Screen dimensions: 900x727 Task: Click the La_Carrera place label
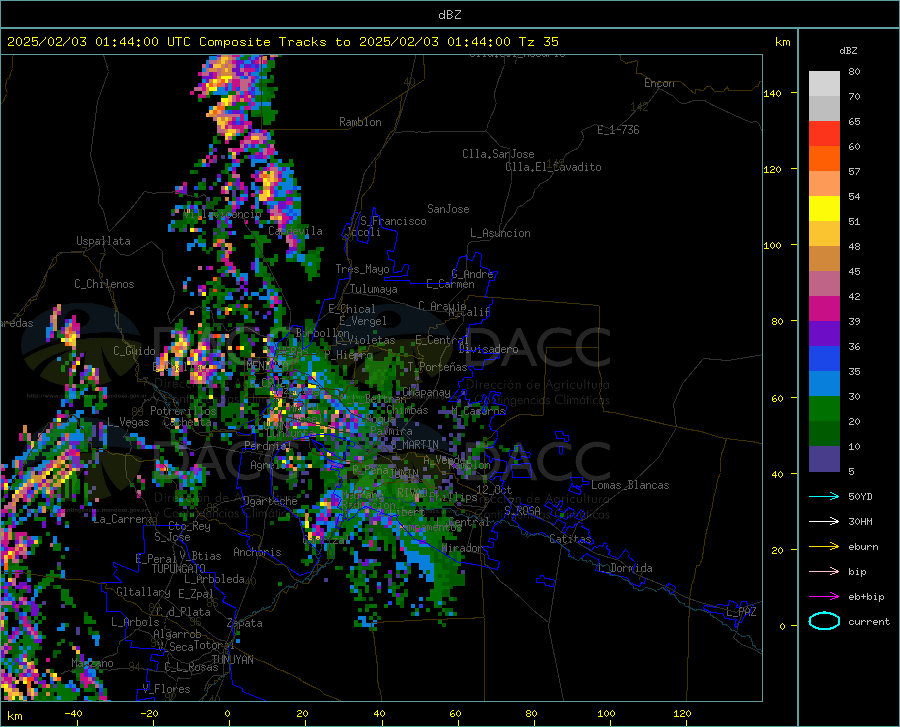click(x=123, y=519)
